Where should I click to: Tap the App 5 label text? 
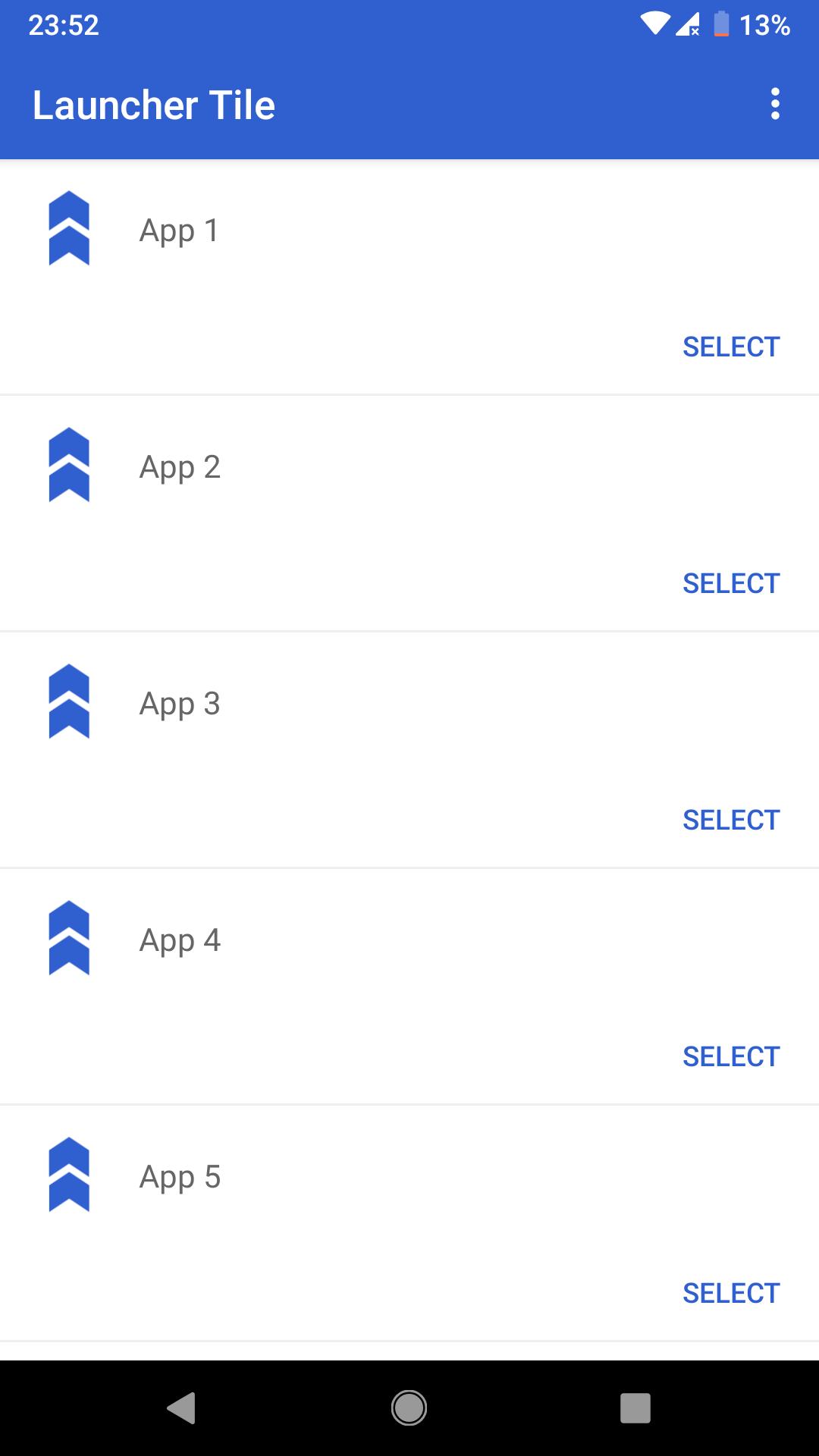tap(180, 1177)
